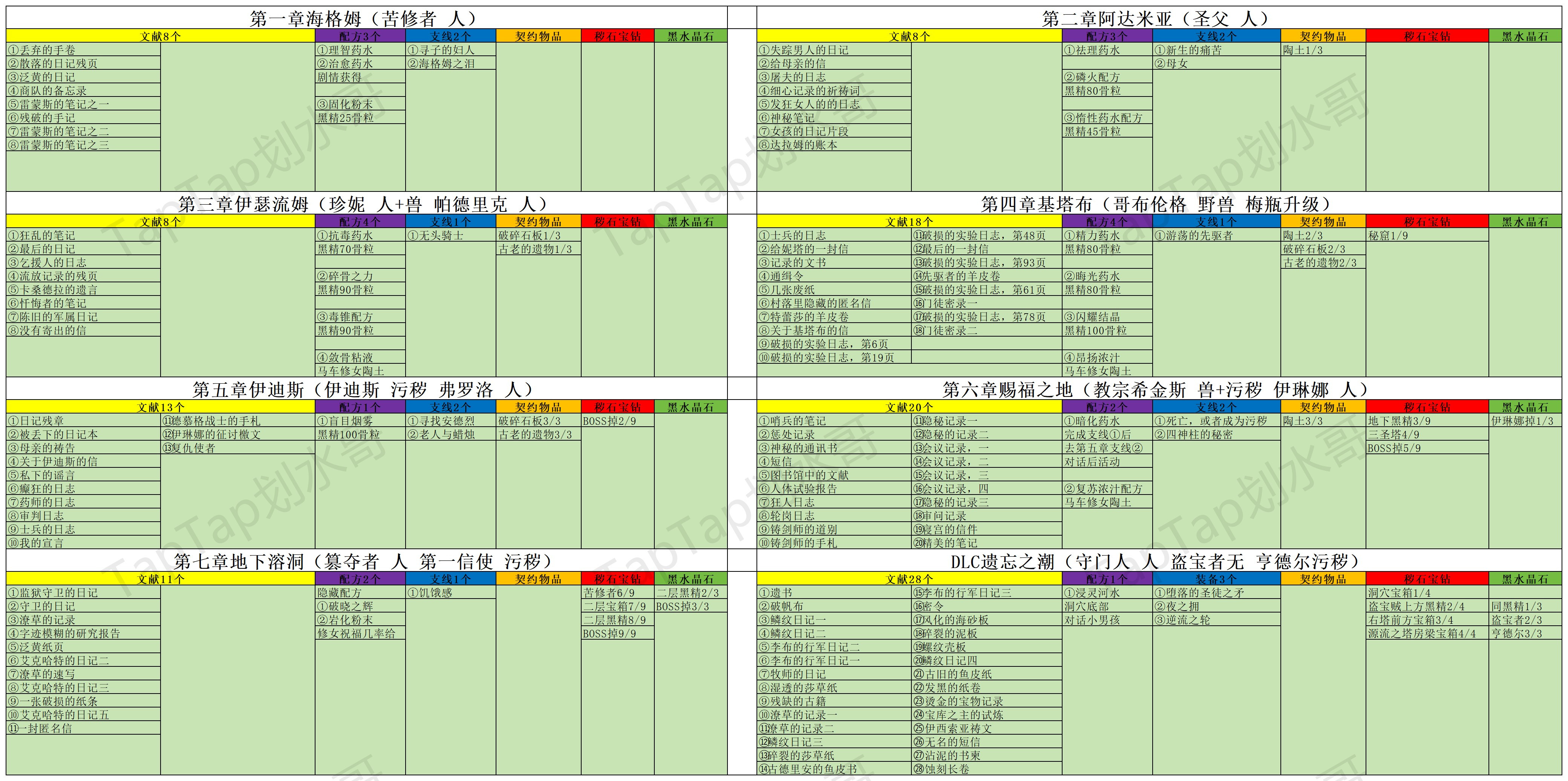
Task: Select the 文献13个 header cell
Action: [x=161, y=407]
